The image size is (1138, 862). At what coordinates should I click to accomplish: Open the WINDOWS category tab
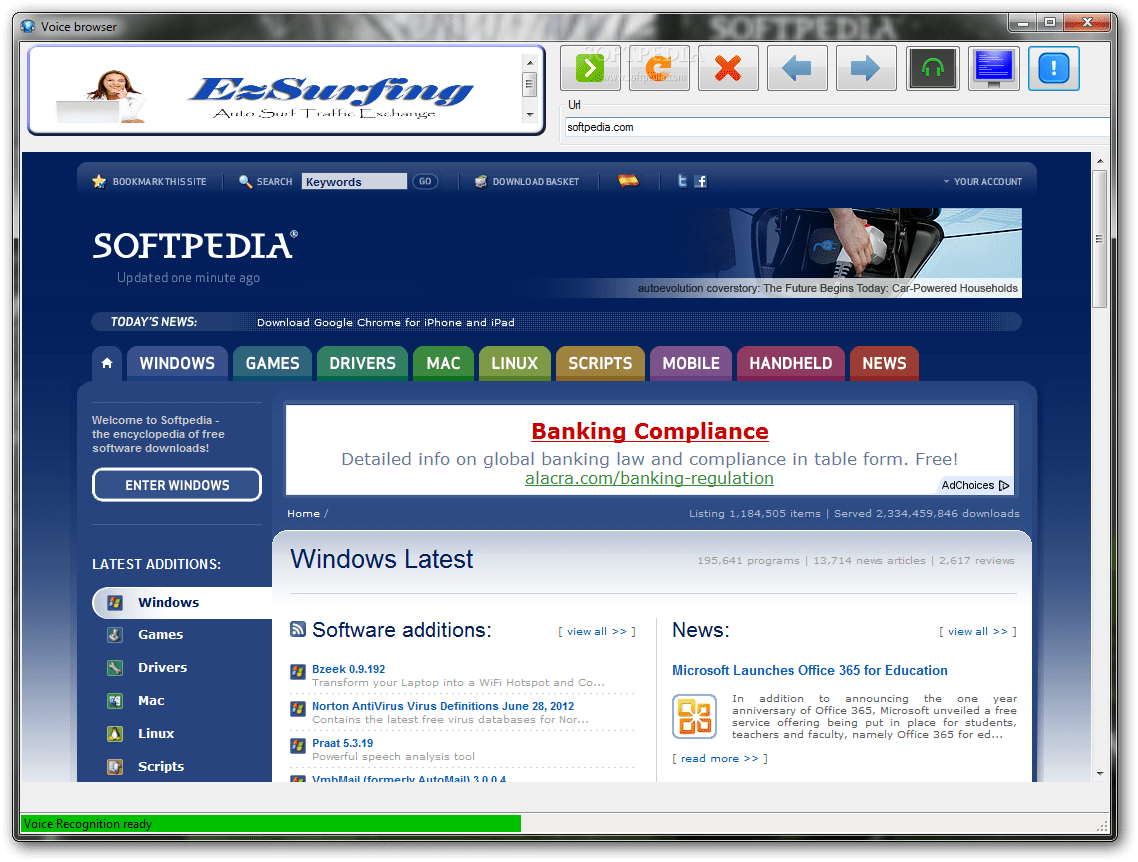click(177, 364)
